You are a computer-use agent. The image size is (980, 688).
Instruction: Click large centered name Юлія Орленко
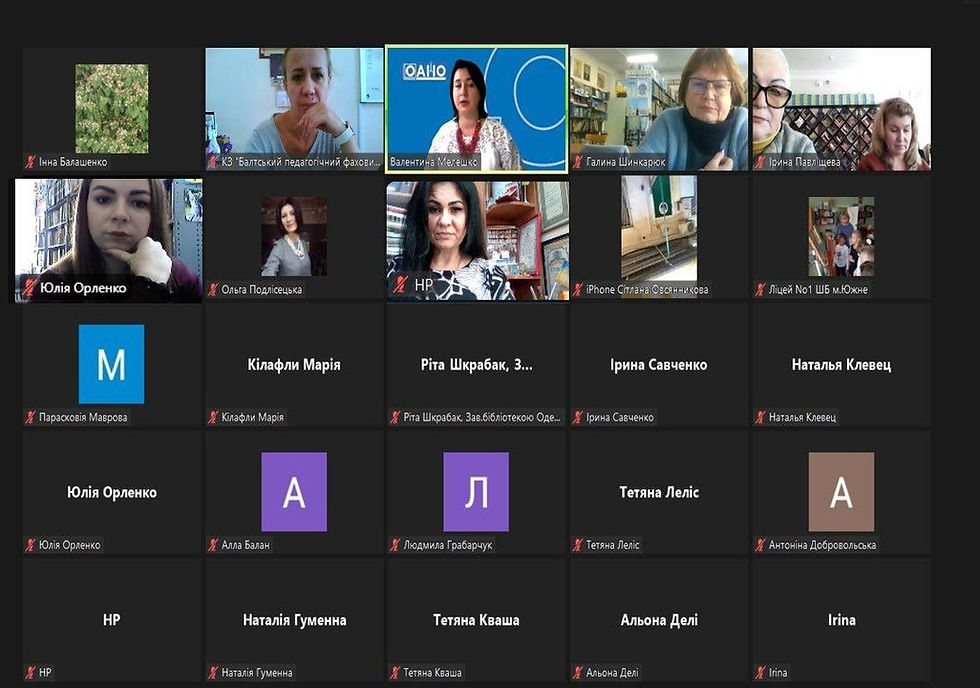pos(112,492)
